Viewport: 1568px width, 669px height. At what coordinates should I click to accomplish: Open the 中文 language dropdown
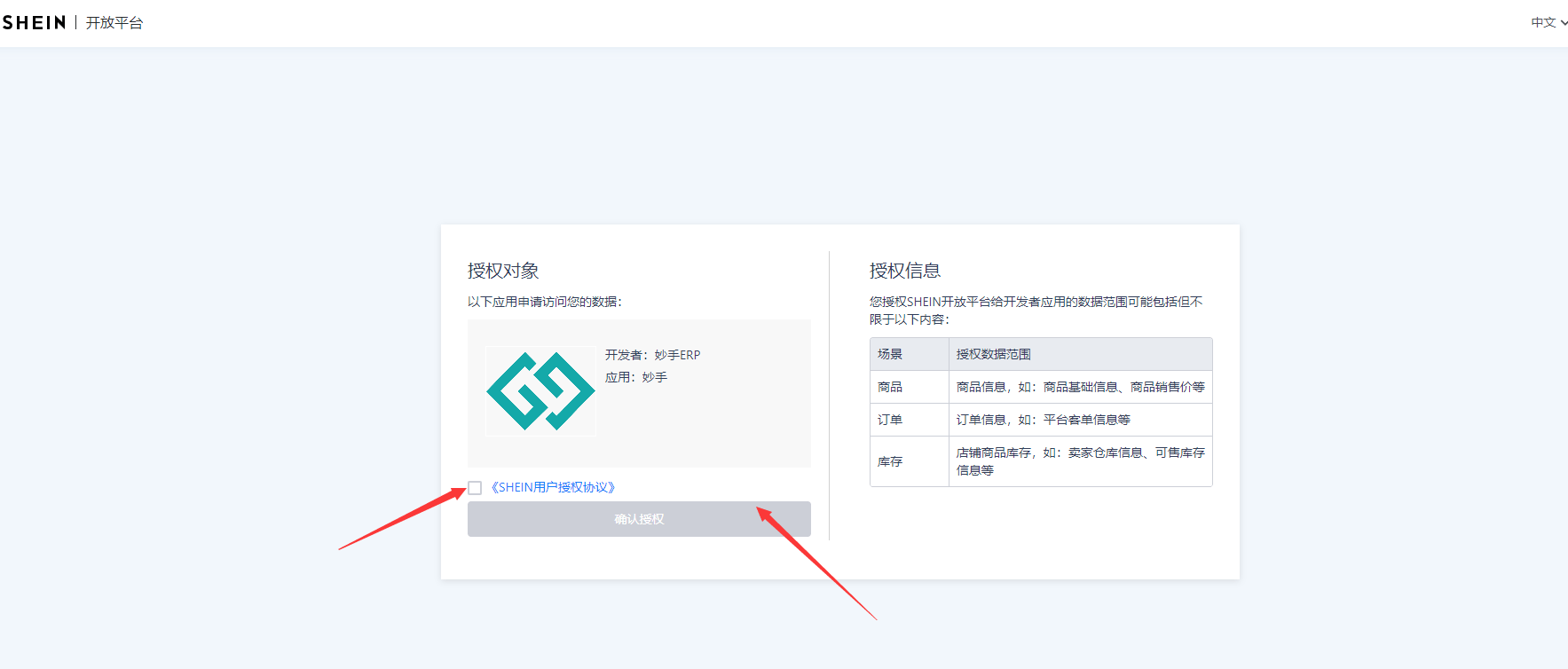coord(1548,22)
